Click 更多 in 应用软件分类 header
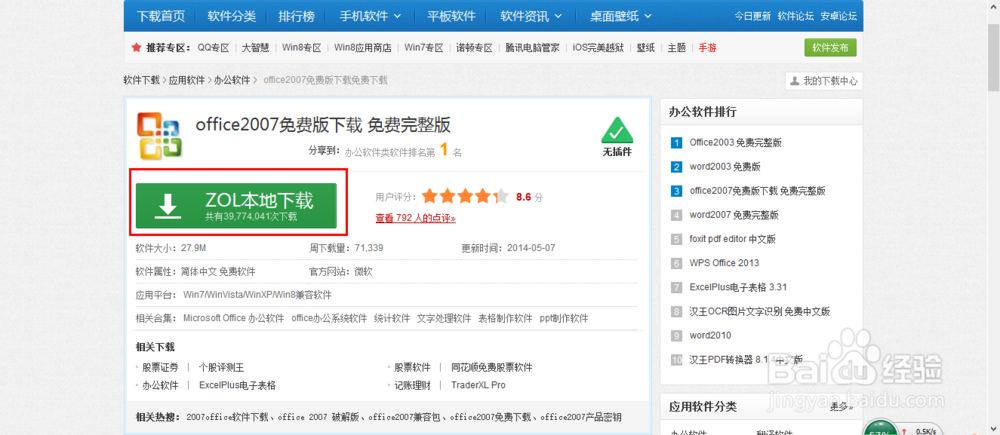Viewport: 1000px width, 435px height. pyautogui.click(x=842, y=406)
